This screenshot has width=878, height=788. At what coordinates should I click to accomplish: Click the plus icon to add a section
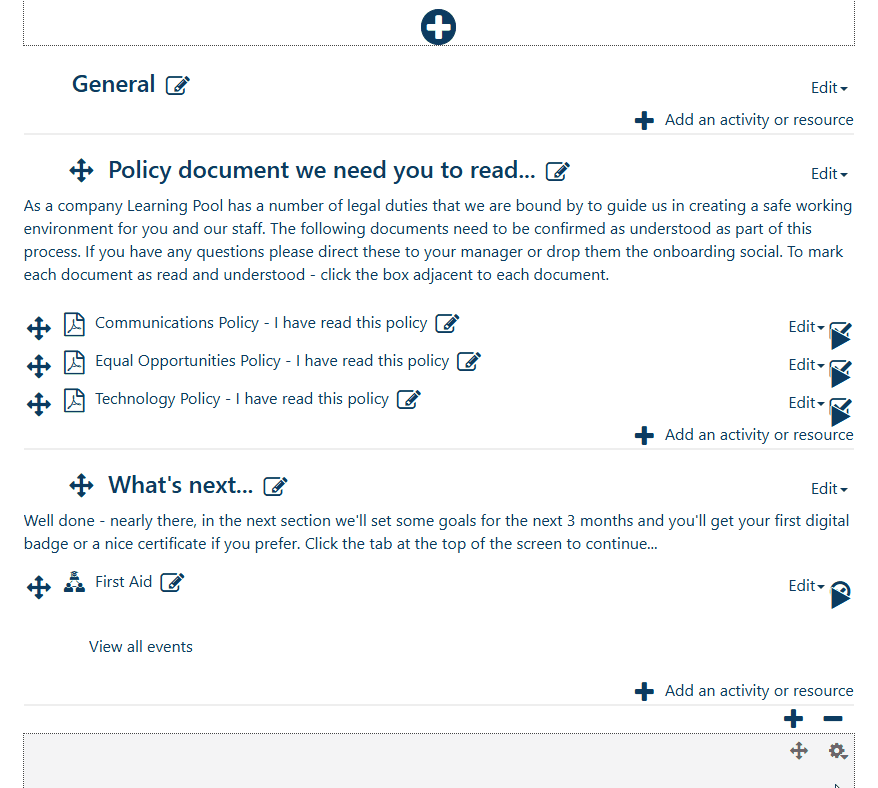click(793, 718)
